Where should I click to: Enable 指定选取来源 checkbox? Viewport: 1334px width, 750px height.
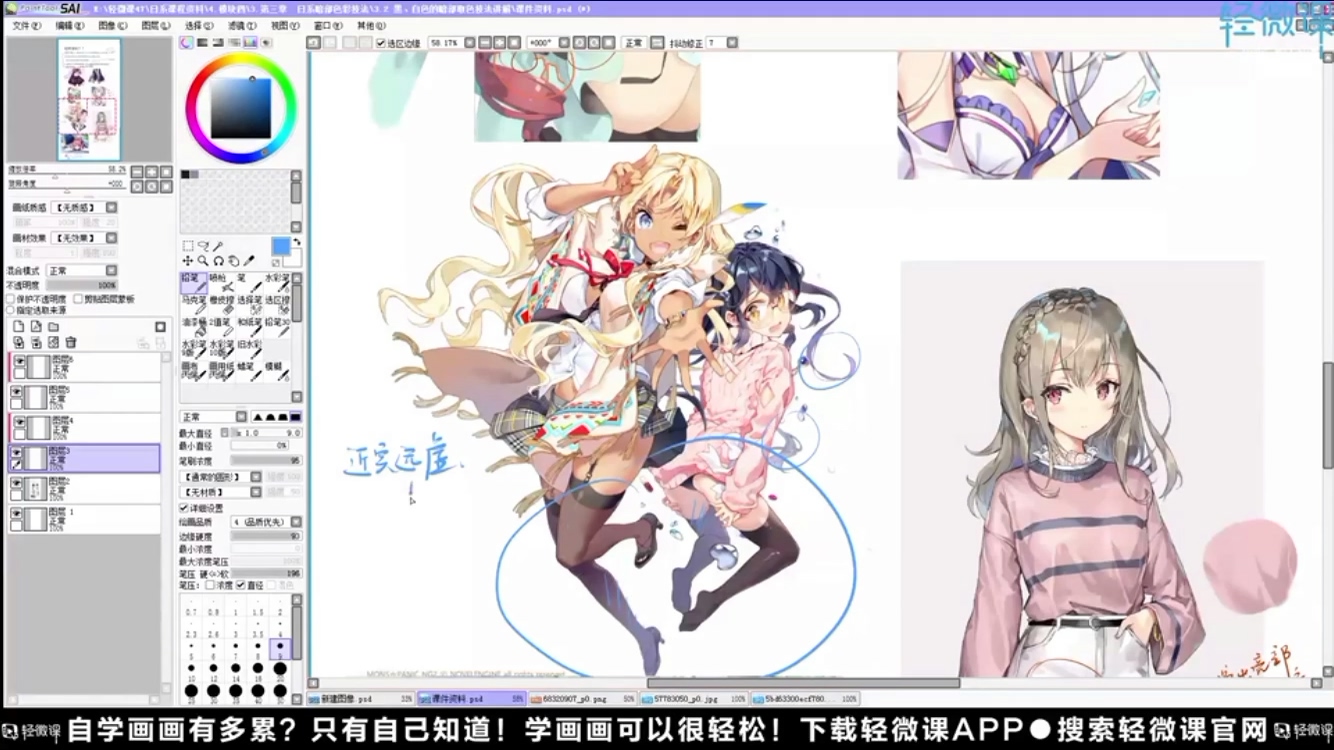[x=11, y=310]
